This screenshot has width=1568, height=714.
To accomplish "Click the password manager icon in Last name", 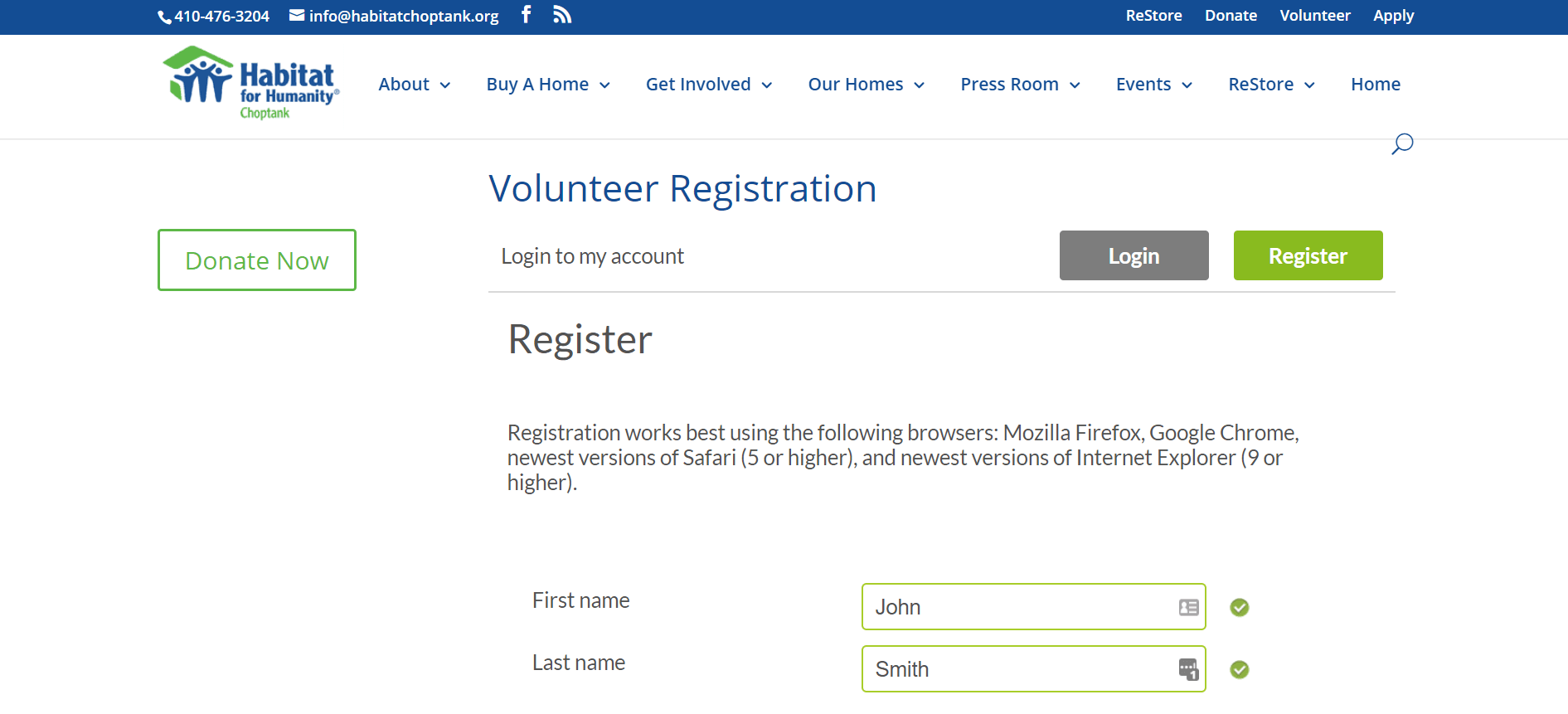I will coord(1188,669).
